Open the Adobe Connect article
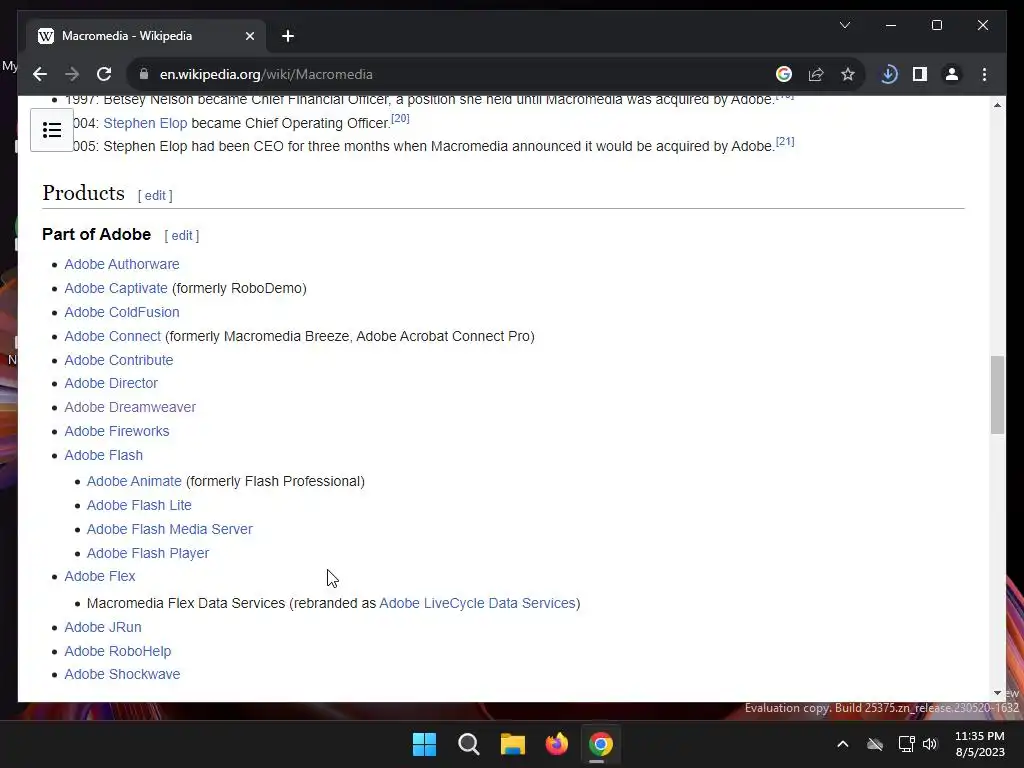This screenshot has width=1024, height=768. click(112, 336)
